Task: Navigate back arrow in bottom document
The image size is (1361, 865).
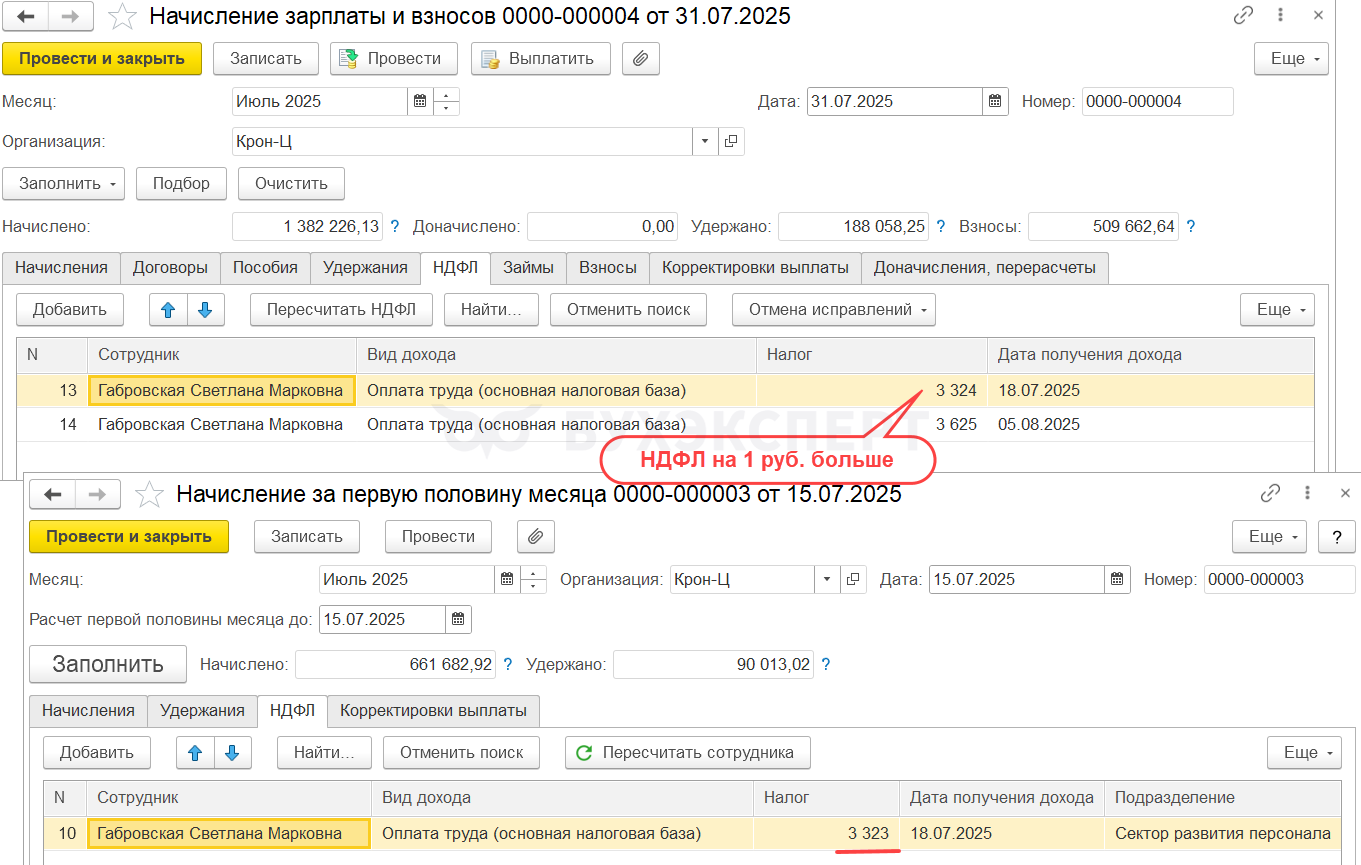Action: (x=53, y=494)
